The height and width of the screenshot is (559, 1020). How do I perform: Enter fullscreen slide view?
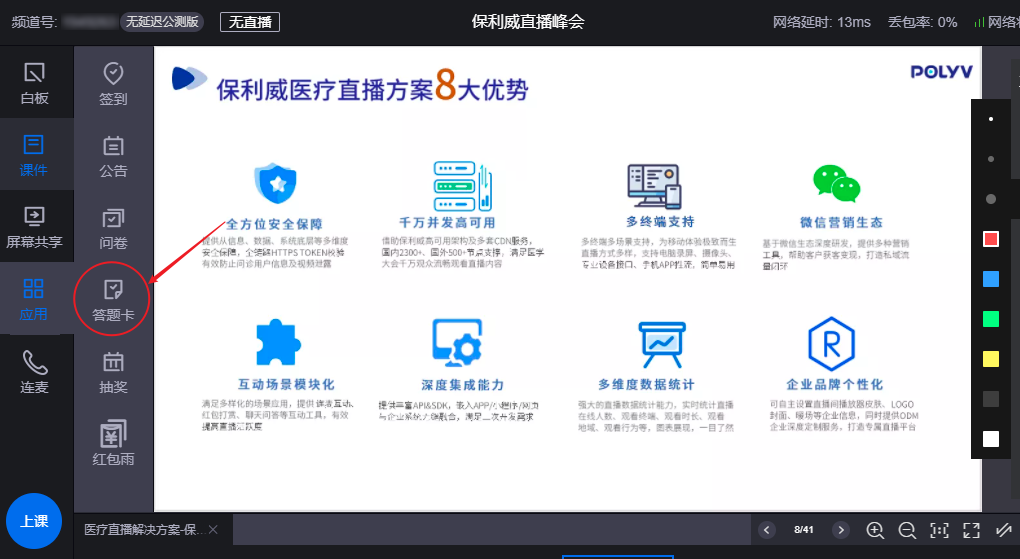(971, 530)
